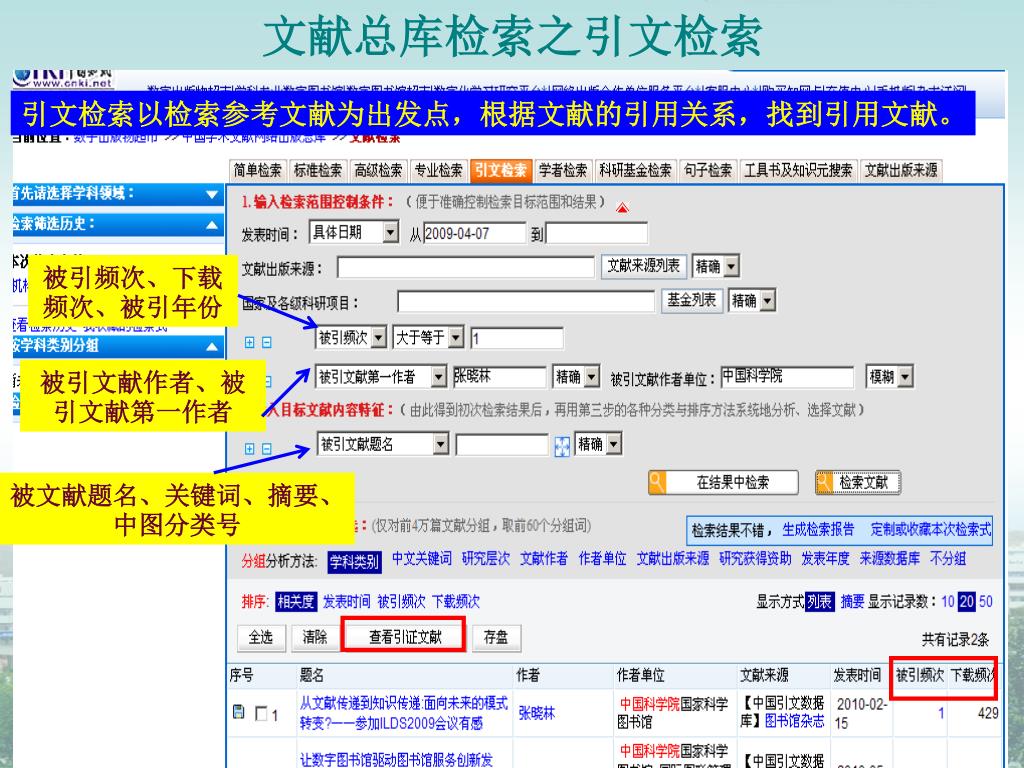
Task: Open 精确 dropdown beside 基金列表
Action: tap(752, 300)
